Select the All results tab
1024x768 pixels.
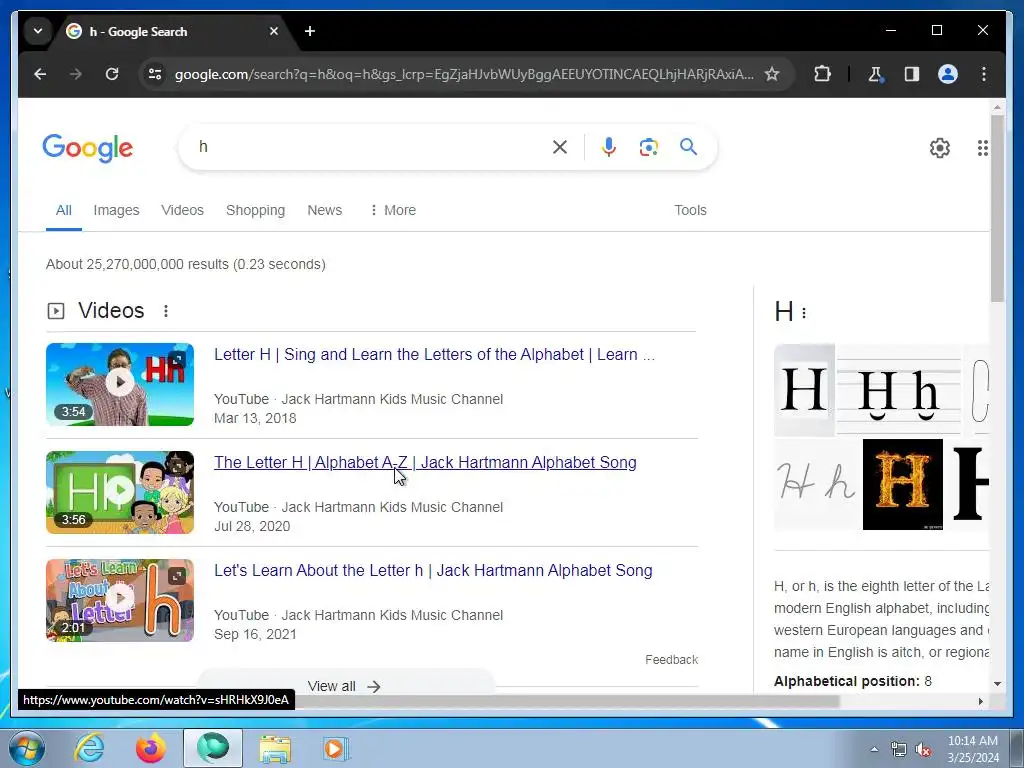[63, 210]
